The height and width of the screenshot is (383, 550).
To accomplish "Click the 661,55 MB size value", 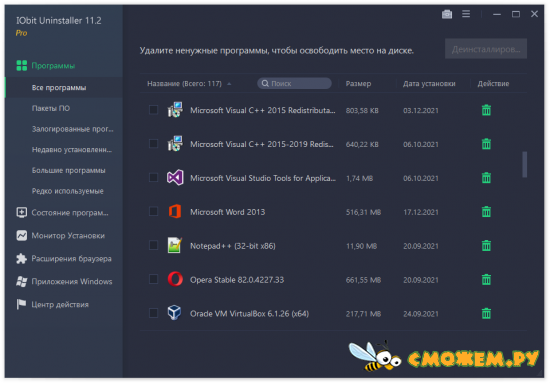I will (363, 280).
